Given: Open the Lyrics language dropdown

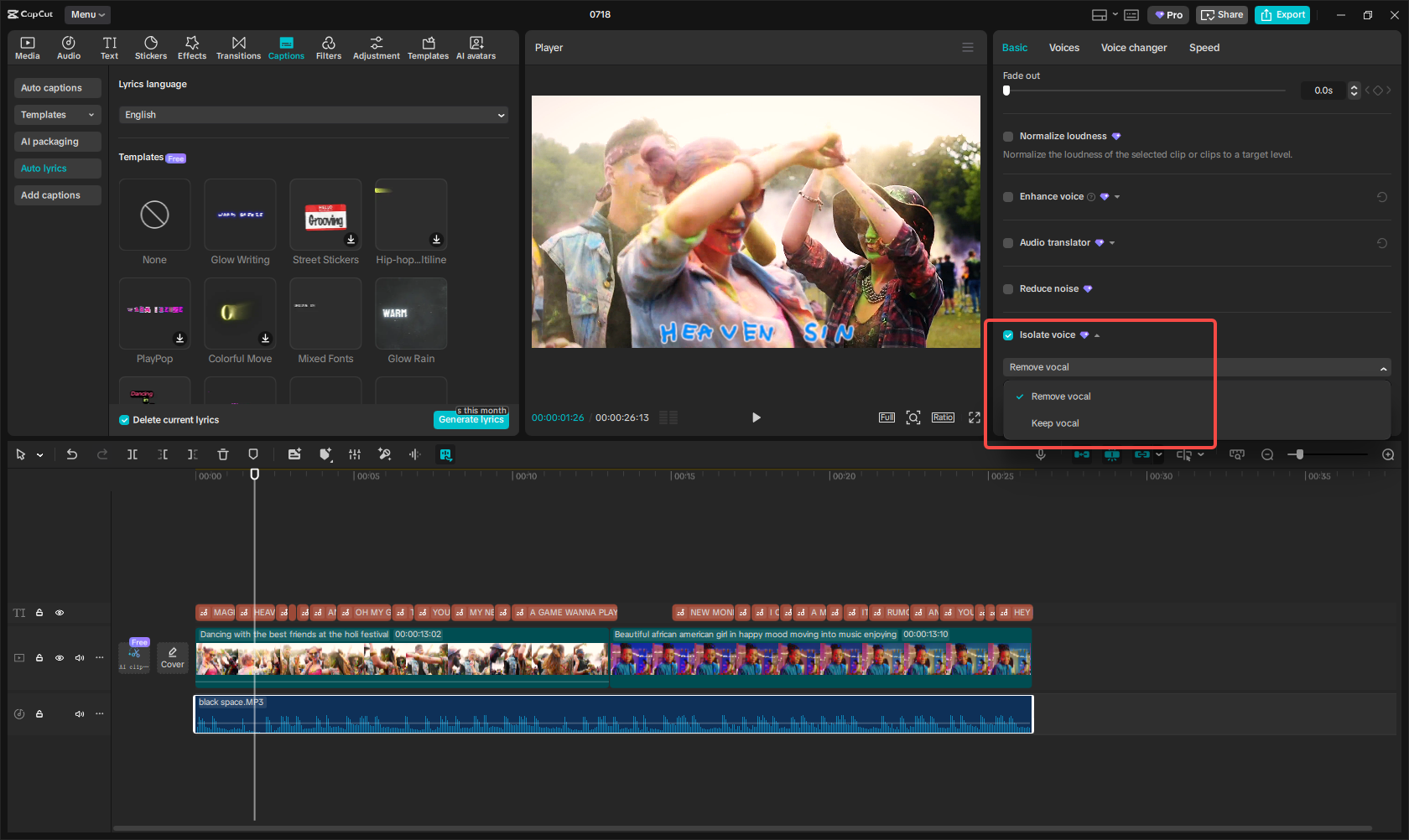Looking at the screenshot, I should pos(313,115).
